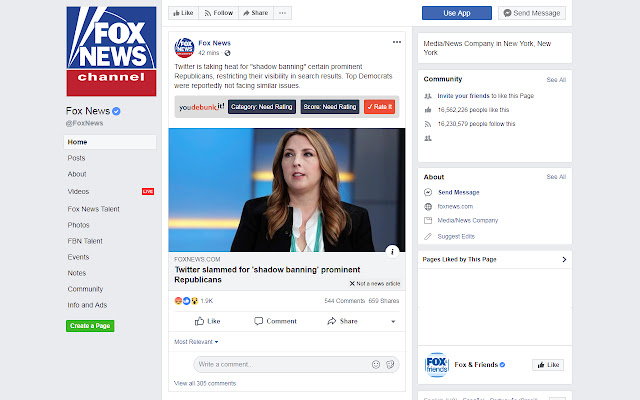
Task: Open the Community section in sidebar
Action: pyautogui.click(x=85, y=289)
